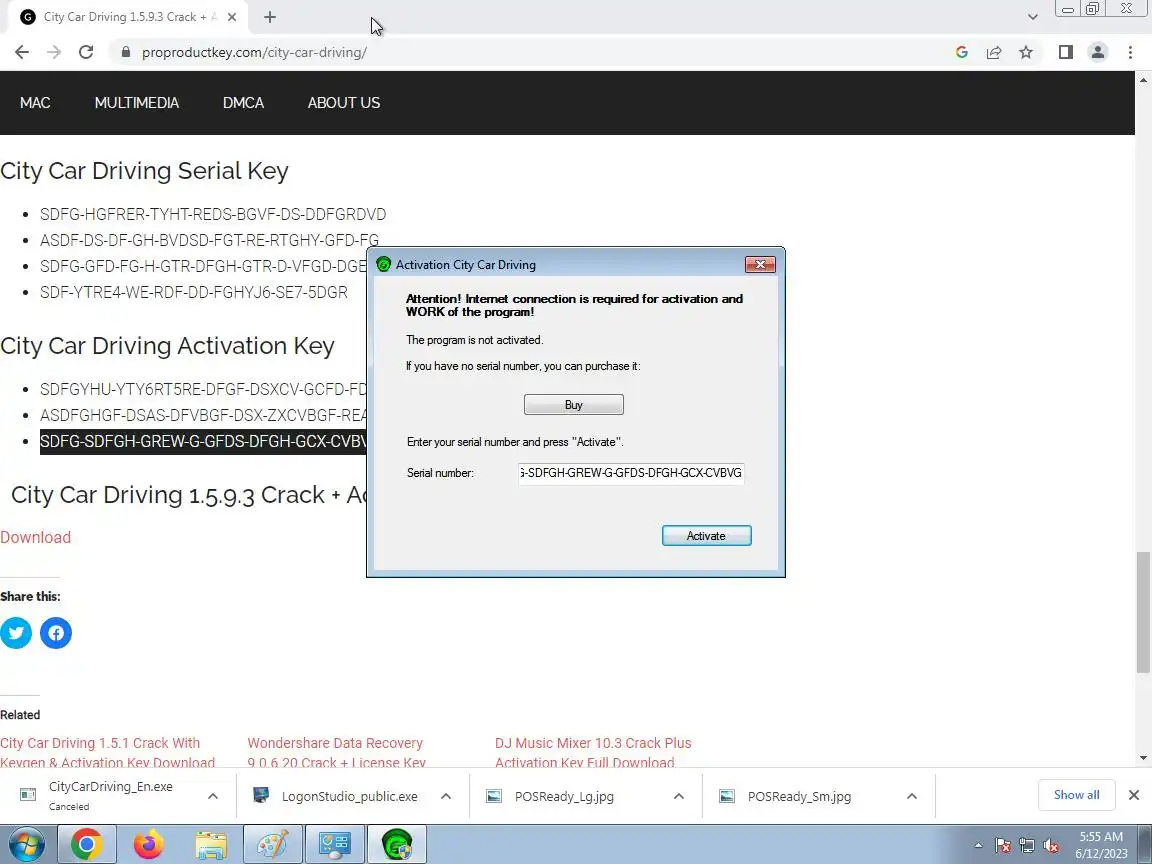Select serial key SDFG-HGFRER-TYHT-REDS-BGVF-DS-DDFGRDVD
This screenshot has width=1152, height=864.
click(x=213, y=215)
